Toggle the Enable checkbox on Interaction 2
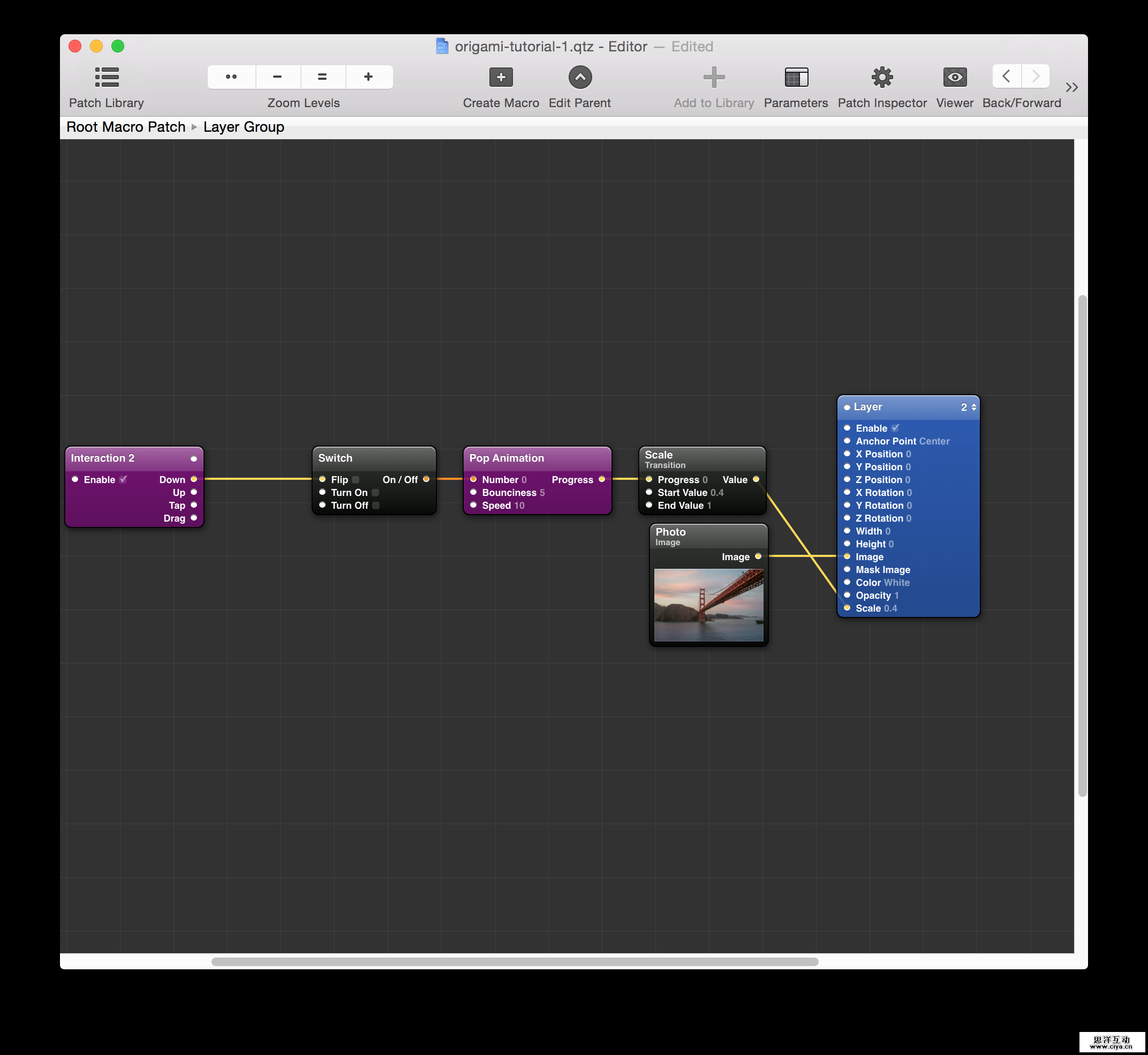The image size is (1148, 1055). point(123,479)
